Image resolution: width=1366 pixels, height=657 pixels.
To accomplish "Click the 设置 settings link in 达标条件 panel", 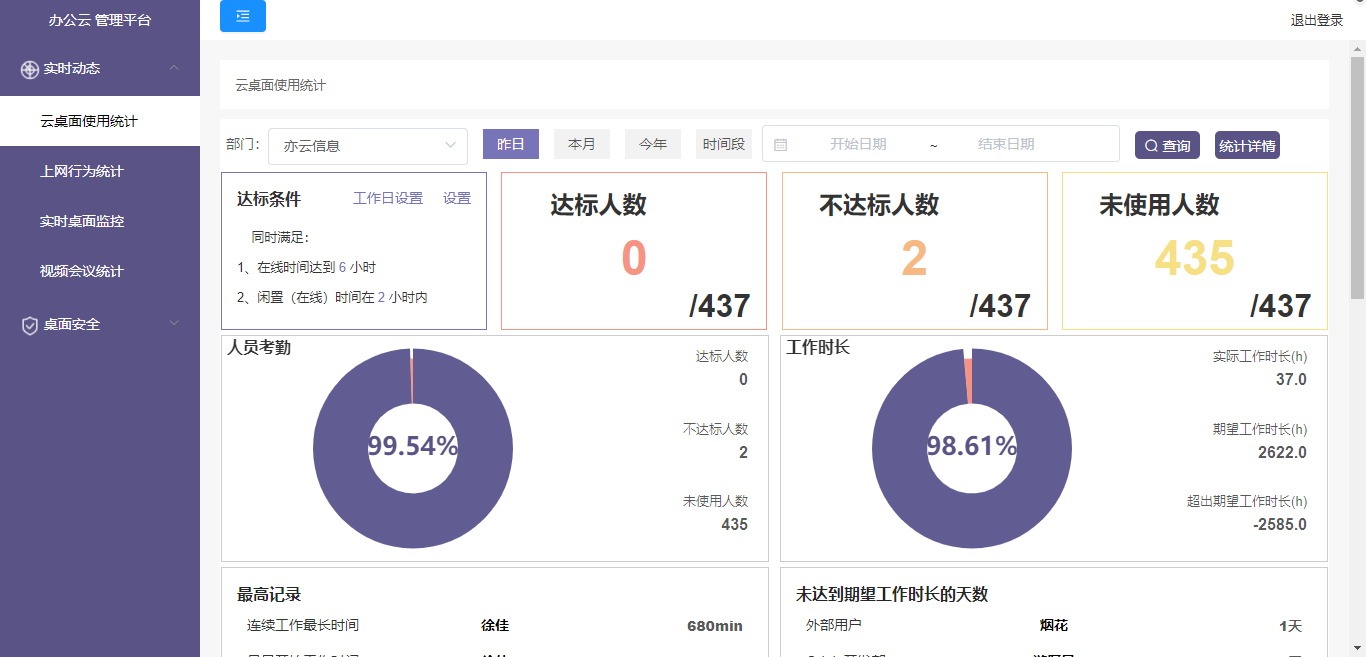I will (x=457, y=197).
